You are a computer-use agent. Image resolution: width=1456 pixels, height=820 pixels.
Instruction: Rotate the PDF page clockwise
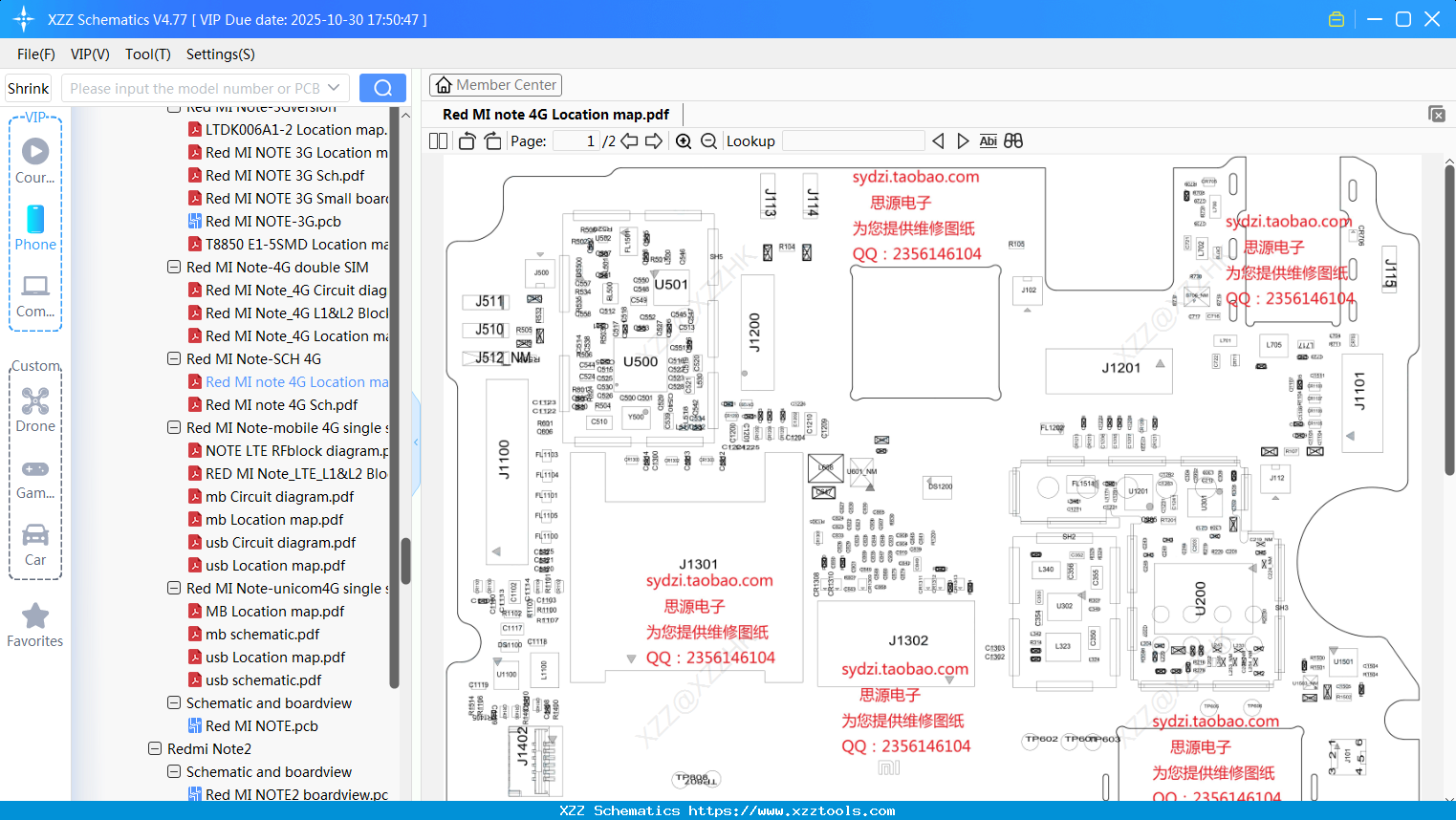(491, 140)
